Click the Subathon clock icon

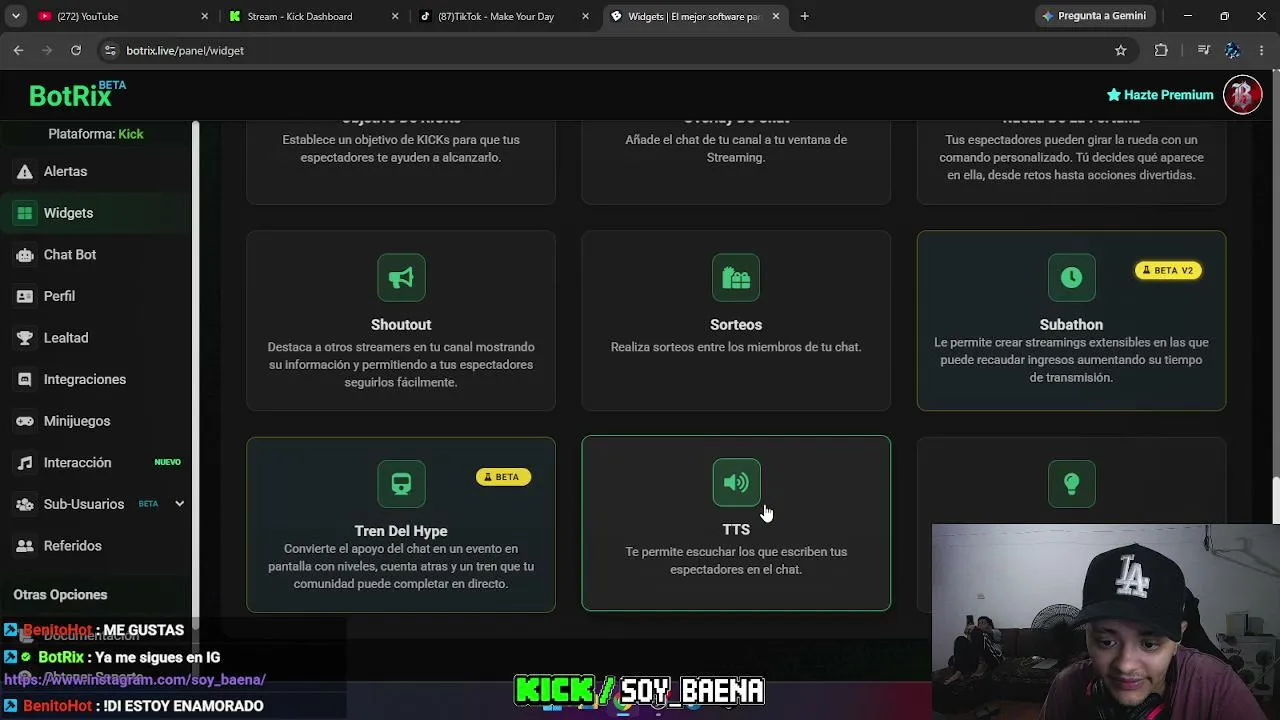coord(1071,278)
